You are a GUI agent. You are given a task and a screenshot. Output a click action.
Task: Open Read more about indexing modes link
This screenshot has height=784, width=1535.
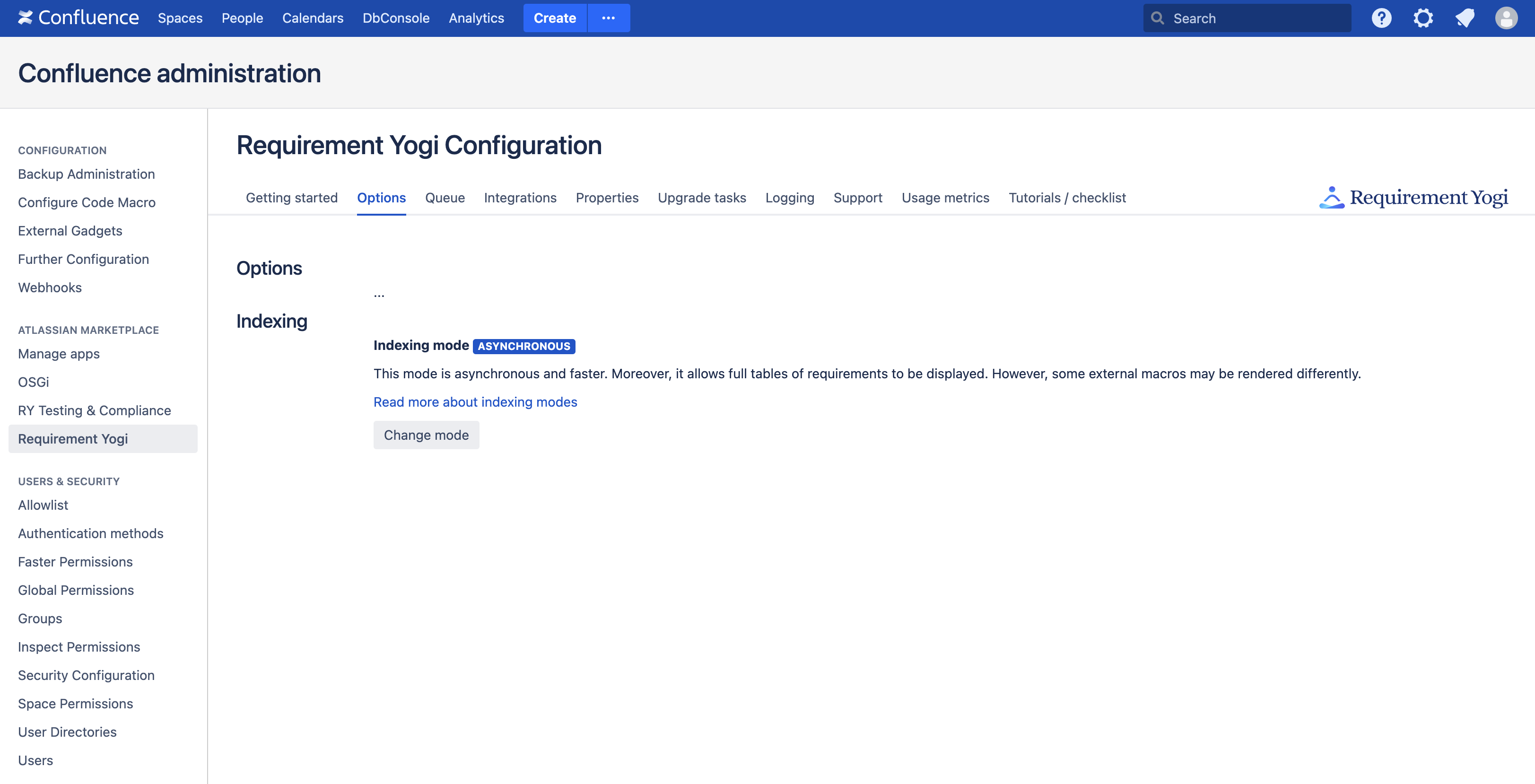tap(475, 402)
